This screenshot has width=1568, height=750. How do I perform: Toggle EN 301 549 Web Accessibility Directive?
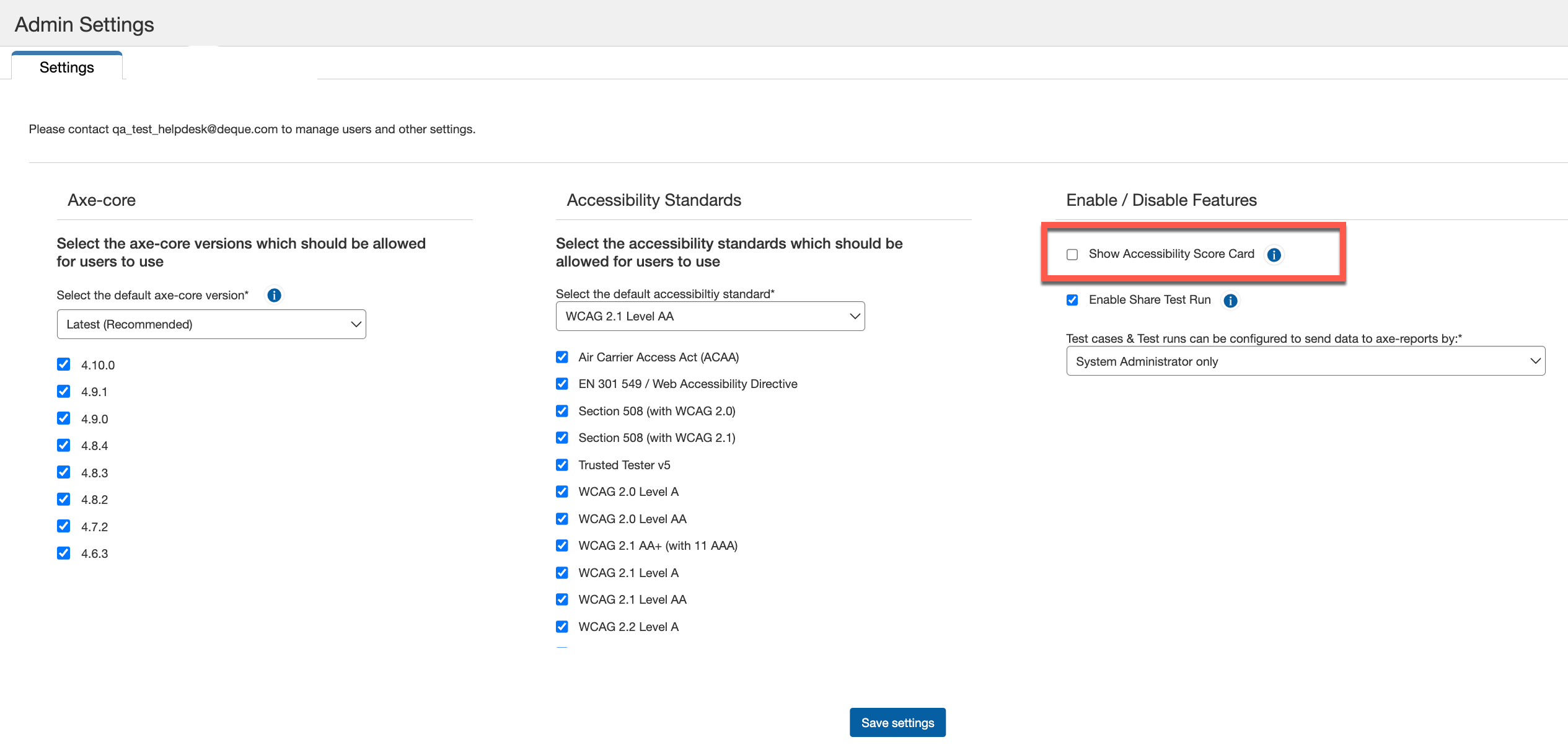click(x=562, y=384)
